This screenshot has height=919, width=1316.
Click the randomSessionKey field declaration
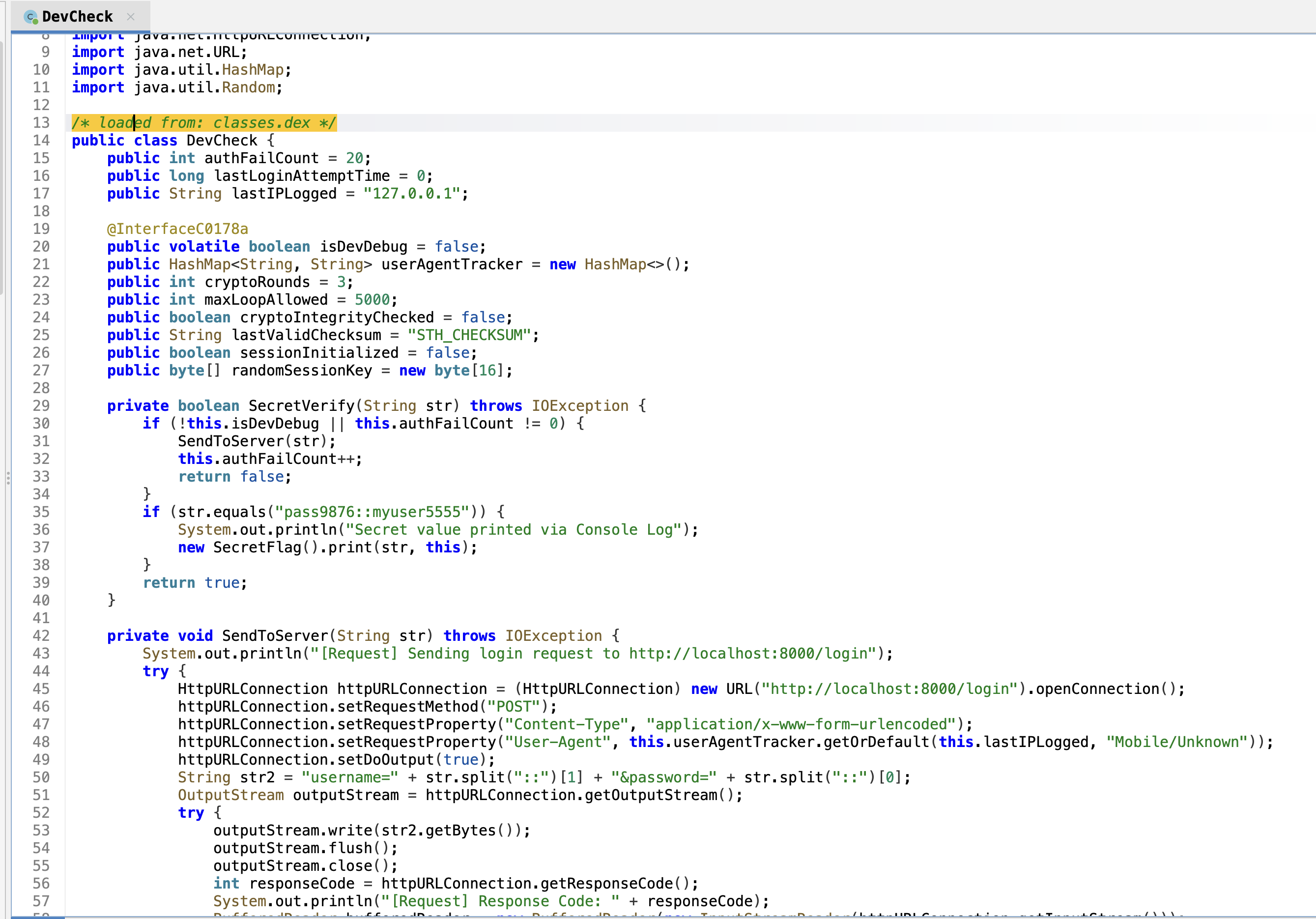pos(302,371)
